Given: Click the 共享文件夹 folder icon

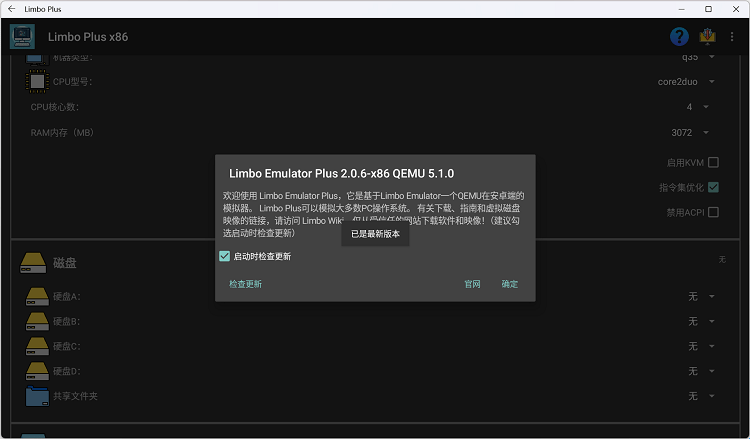Looking at the screenshot, I should point(37,396).
